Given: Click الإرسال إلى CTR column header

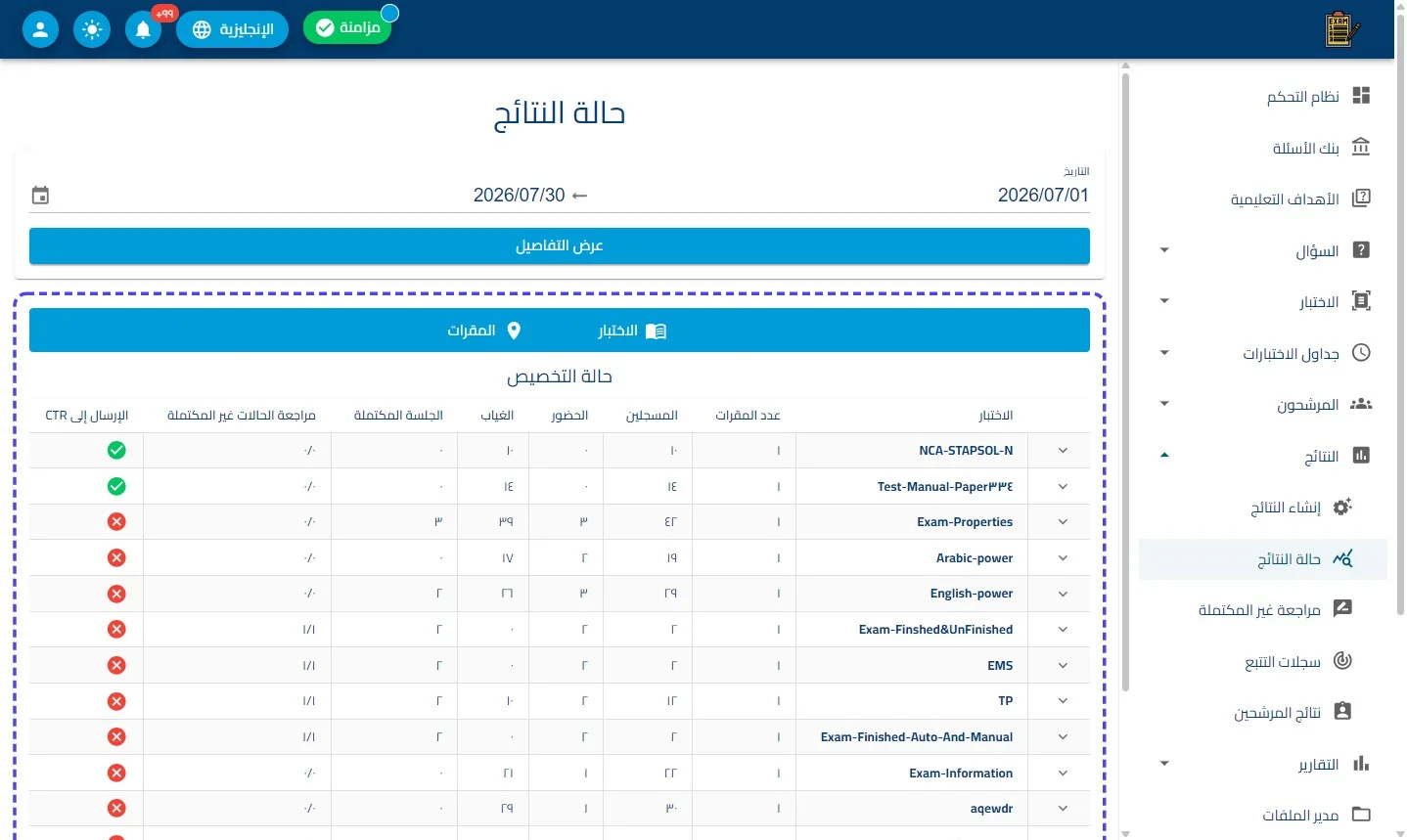Looking at the screenshot, I should point(87,416).
